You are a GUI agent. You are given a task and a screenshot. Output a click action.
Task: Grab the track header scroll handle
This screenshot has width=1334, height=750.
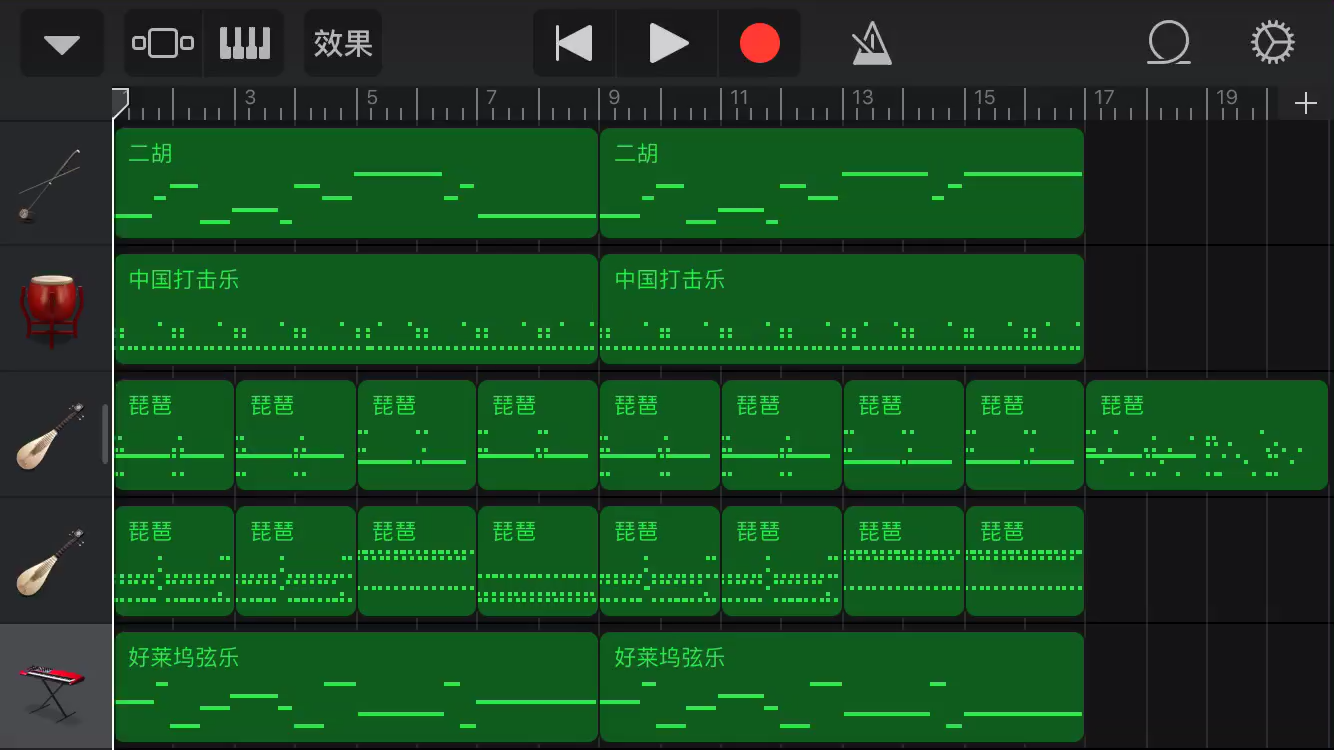click(x=105, y=434)
